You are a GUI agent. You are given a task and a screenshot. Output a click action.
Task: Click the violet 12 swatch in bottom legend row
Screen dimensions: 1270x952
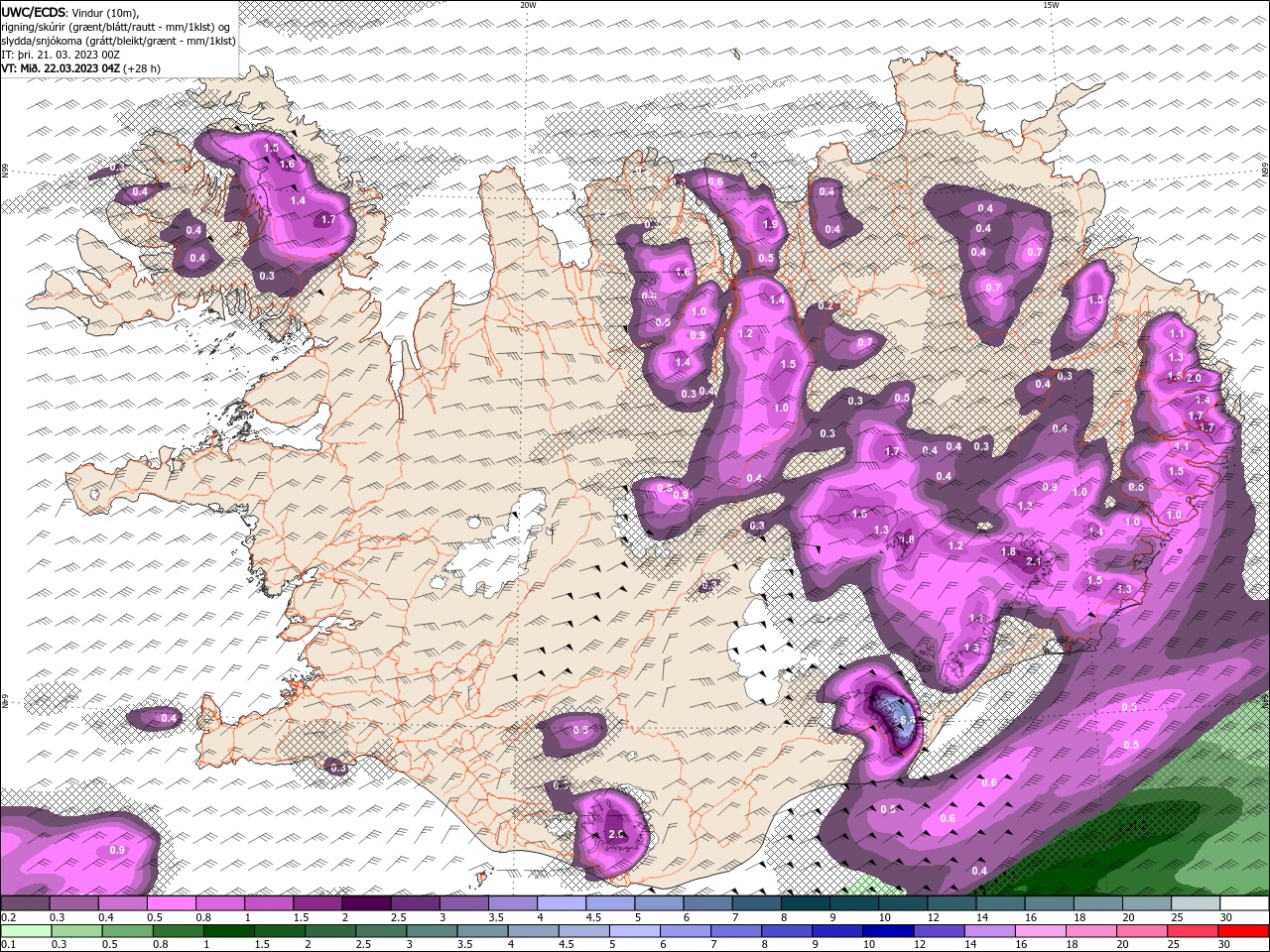[x=940, y=932]
